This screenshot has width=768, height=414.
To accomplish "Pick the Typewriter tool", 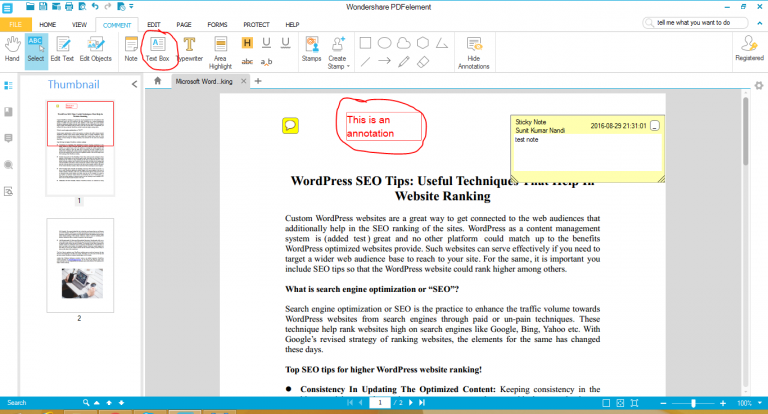I will [x=189, y=49].
